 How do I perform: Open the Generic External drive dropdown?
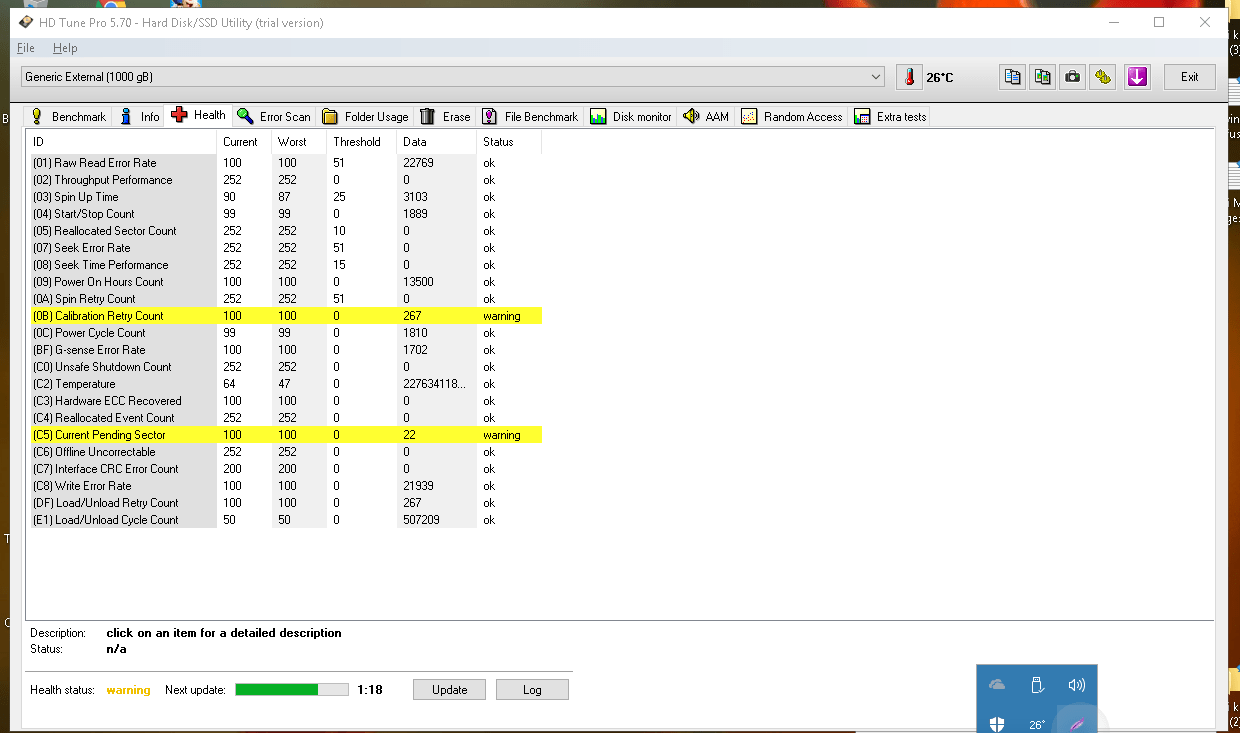coord(453,77)
